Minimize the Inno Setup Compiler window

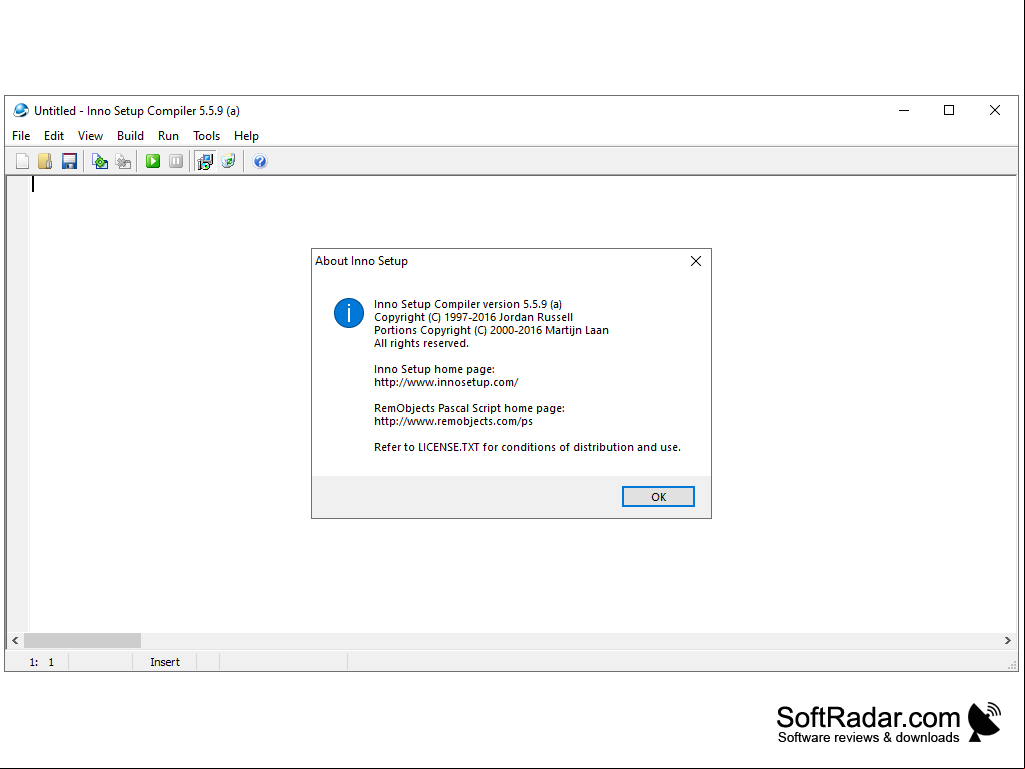pyautogui.click(x=904, y=111)
